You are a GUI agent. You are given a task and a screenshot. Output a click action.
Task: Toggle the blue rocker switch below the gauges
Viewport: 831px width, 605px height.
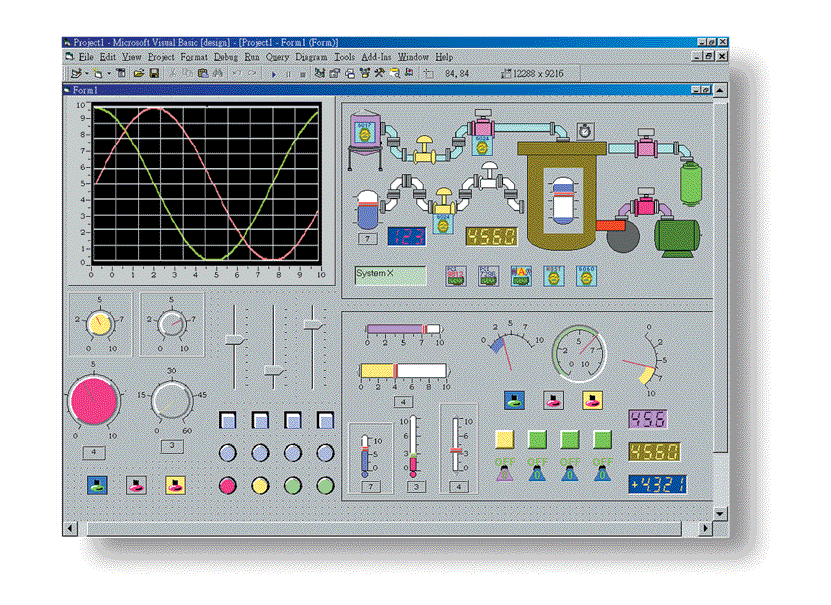tap(514, 400)
